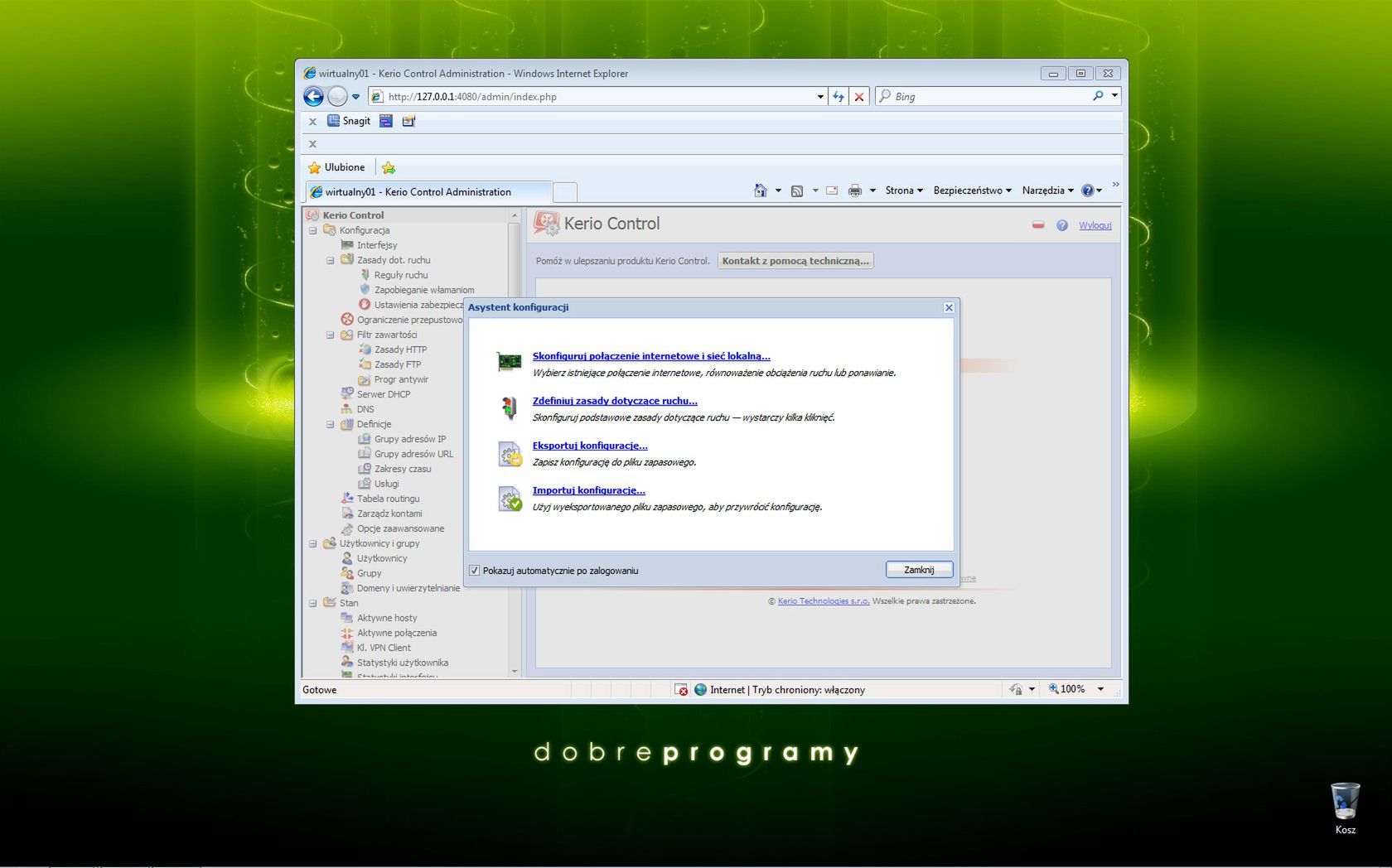This screenshot has height=868, width=1392.
Task: Select the wirtualny01 Kerio Control Administration tab
Action: tap(428, 192)
